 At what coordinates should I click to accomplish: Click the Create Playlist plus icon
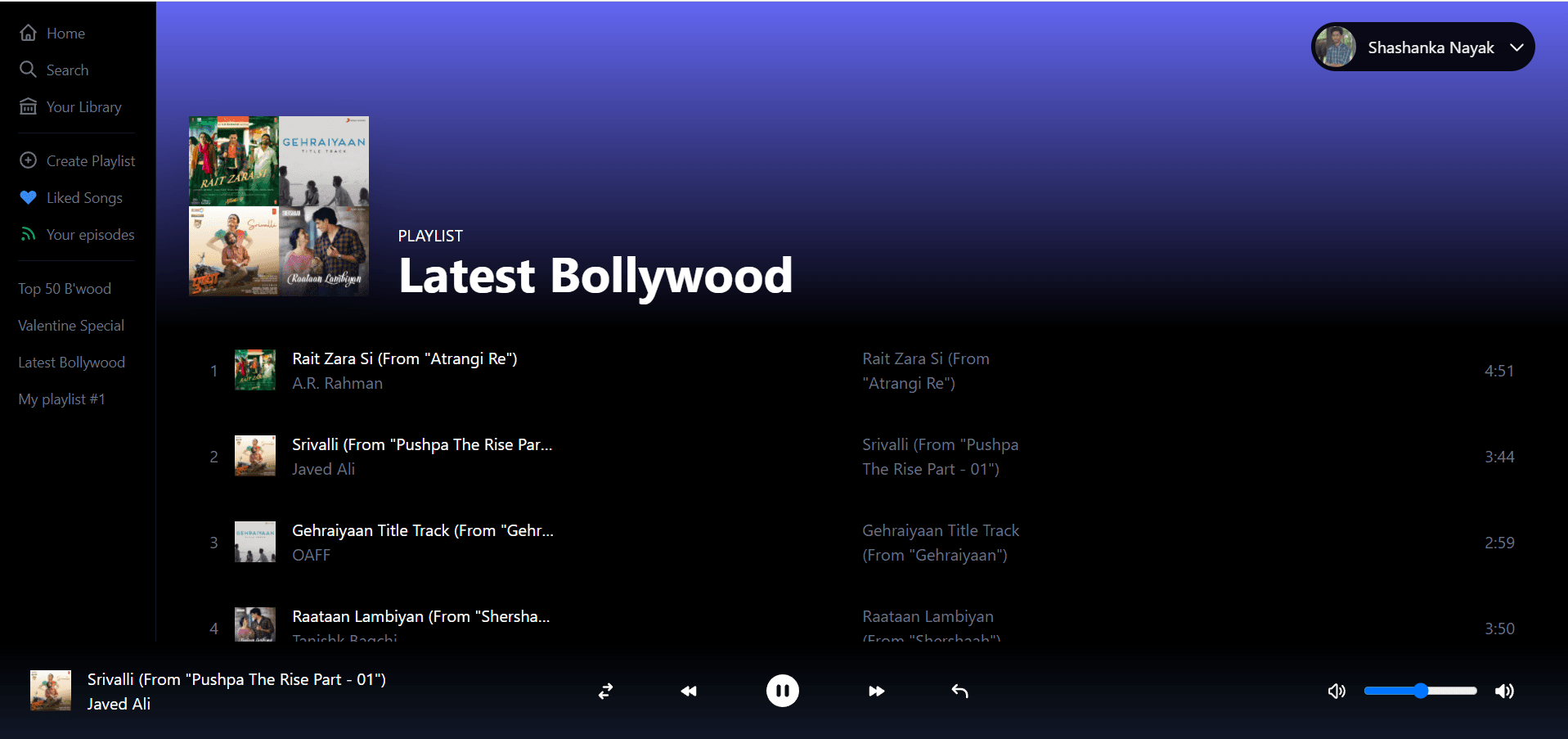click(x=29, y=160)
